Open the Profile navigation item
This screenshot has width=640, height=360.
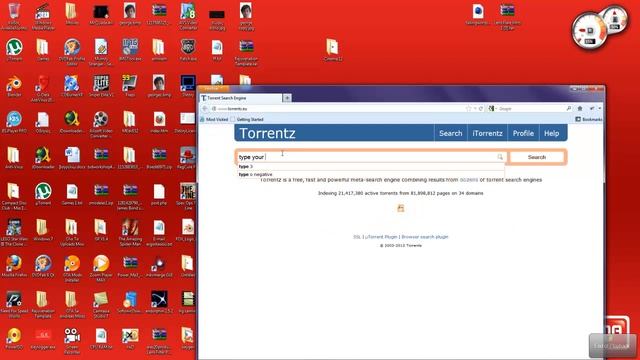[523, 133]
